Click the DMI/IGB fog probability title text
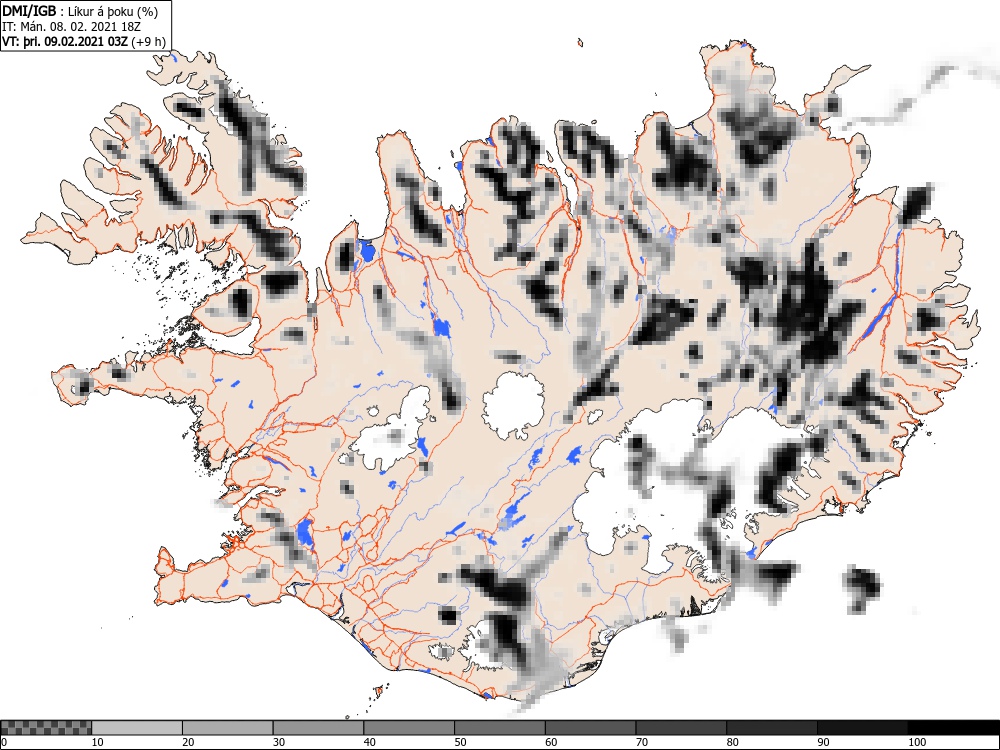1000x750 pixels. [80, 11]
